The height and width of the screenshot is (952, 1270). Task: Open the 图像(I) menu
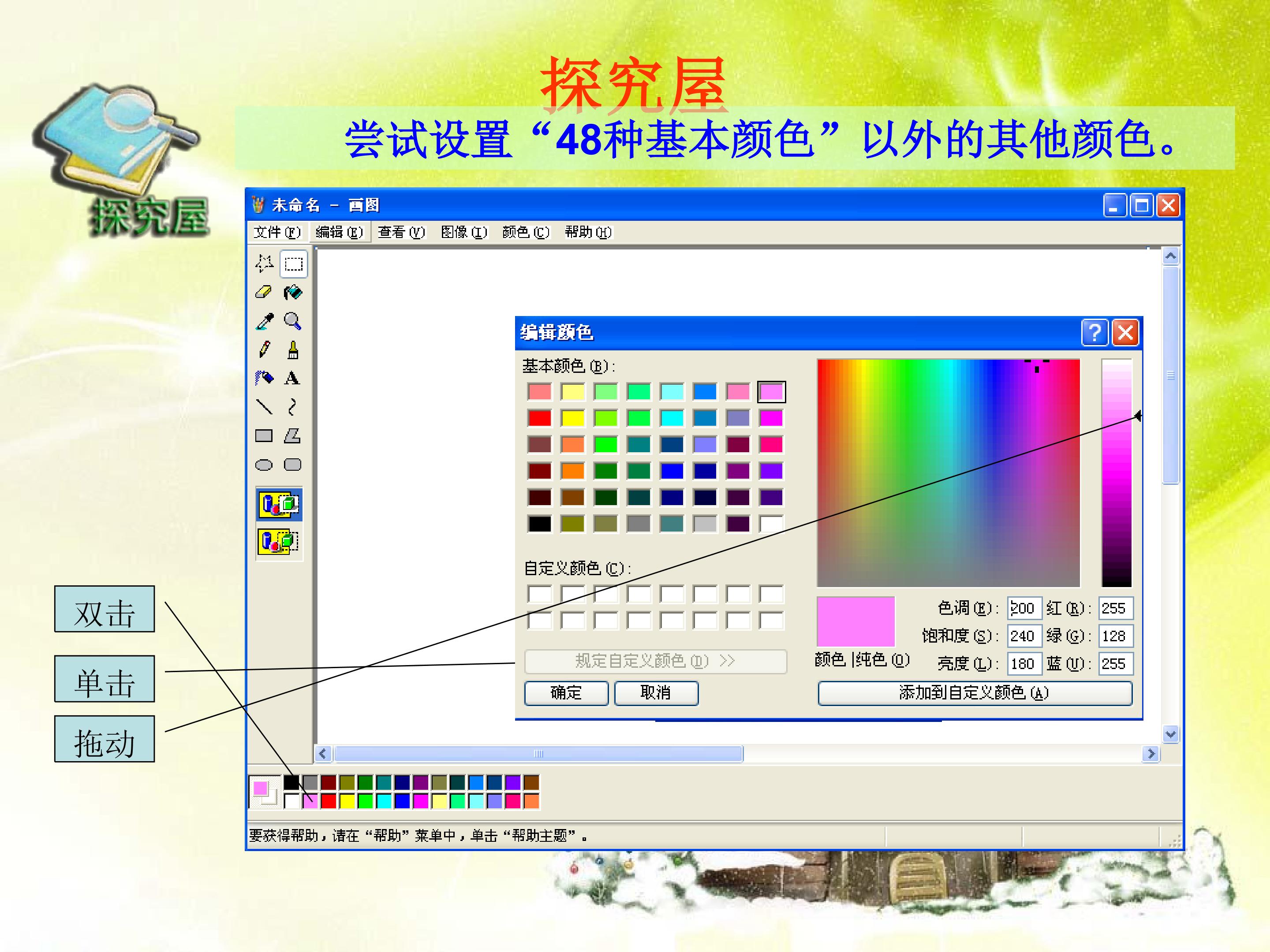(x=463, y=232)
